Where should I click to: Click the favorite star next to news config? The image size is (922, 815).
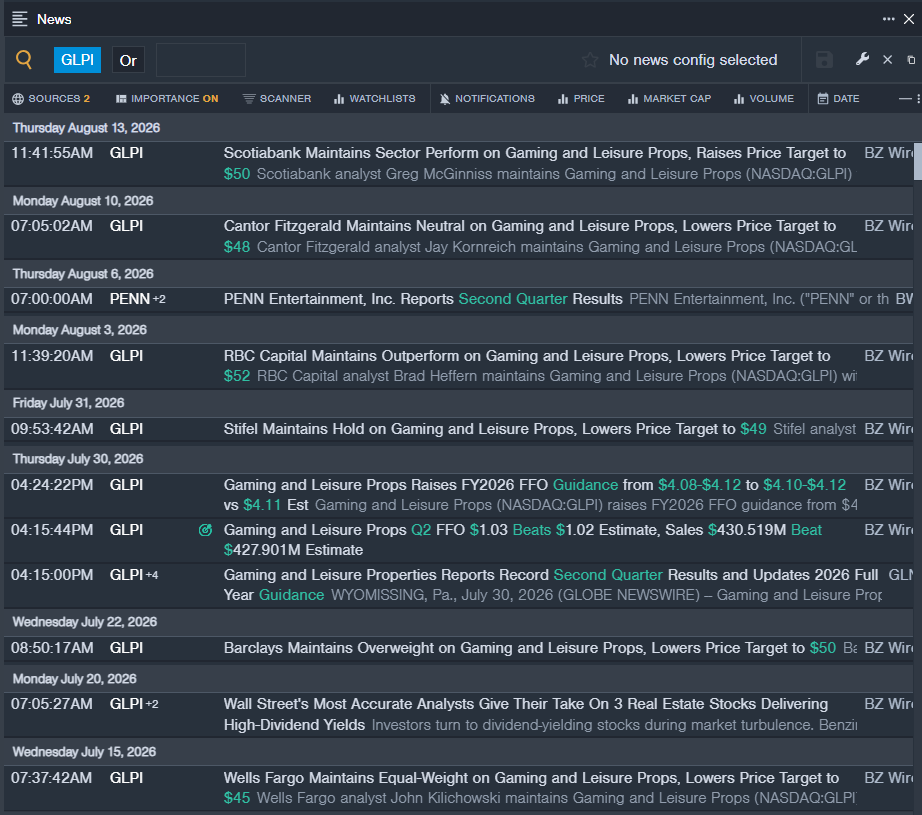click(x=590, y=60)
